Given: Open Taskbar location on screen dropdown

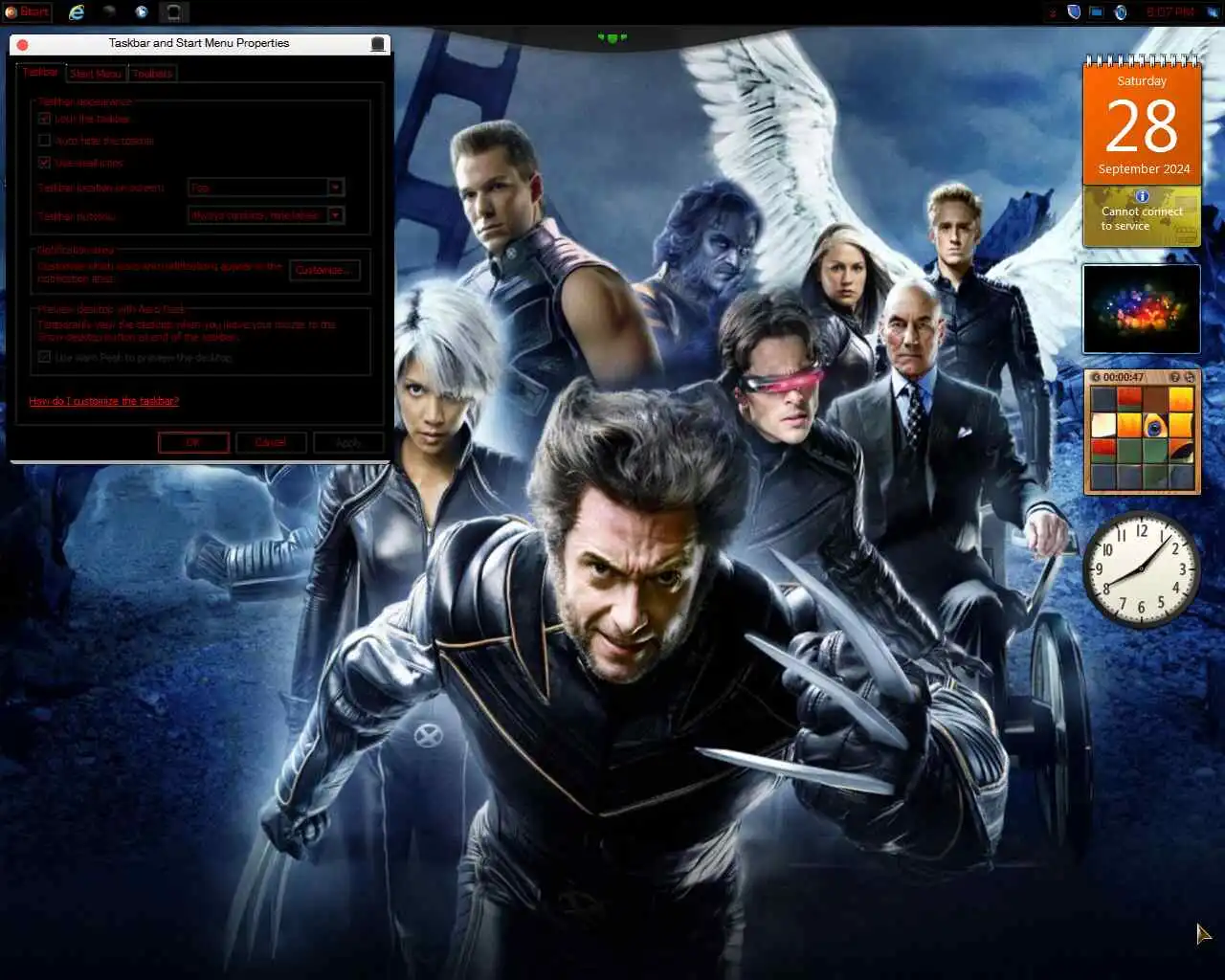Looking at the screenshot, I should pyautogui.click(x=266, y=188).
